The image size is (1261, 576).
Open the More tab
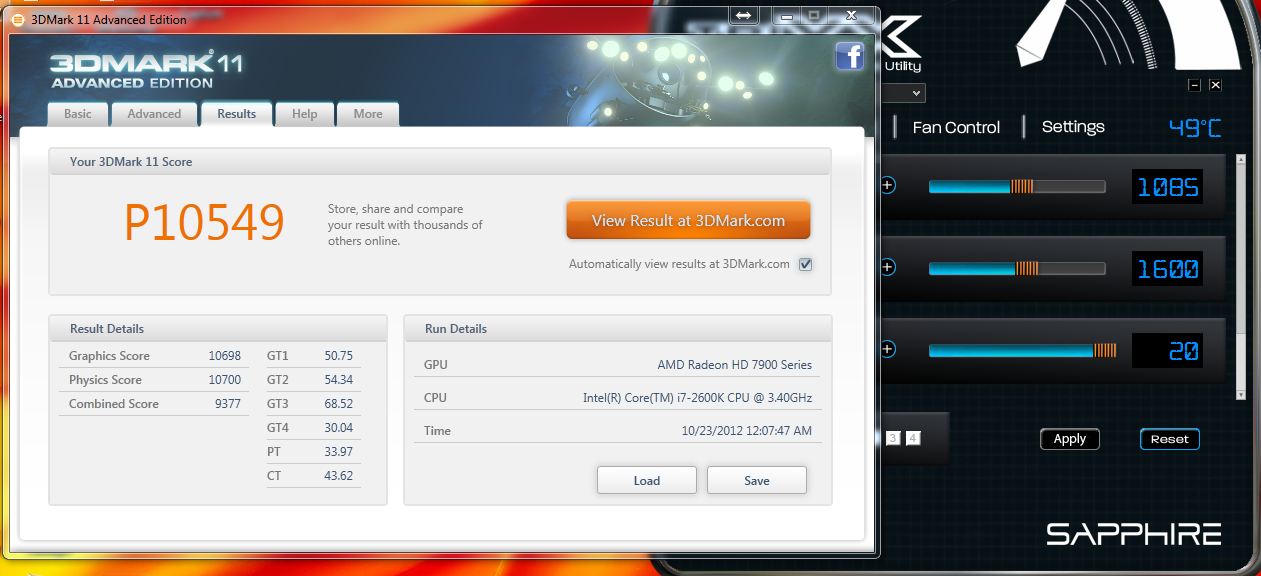click(368, 114)
